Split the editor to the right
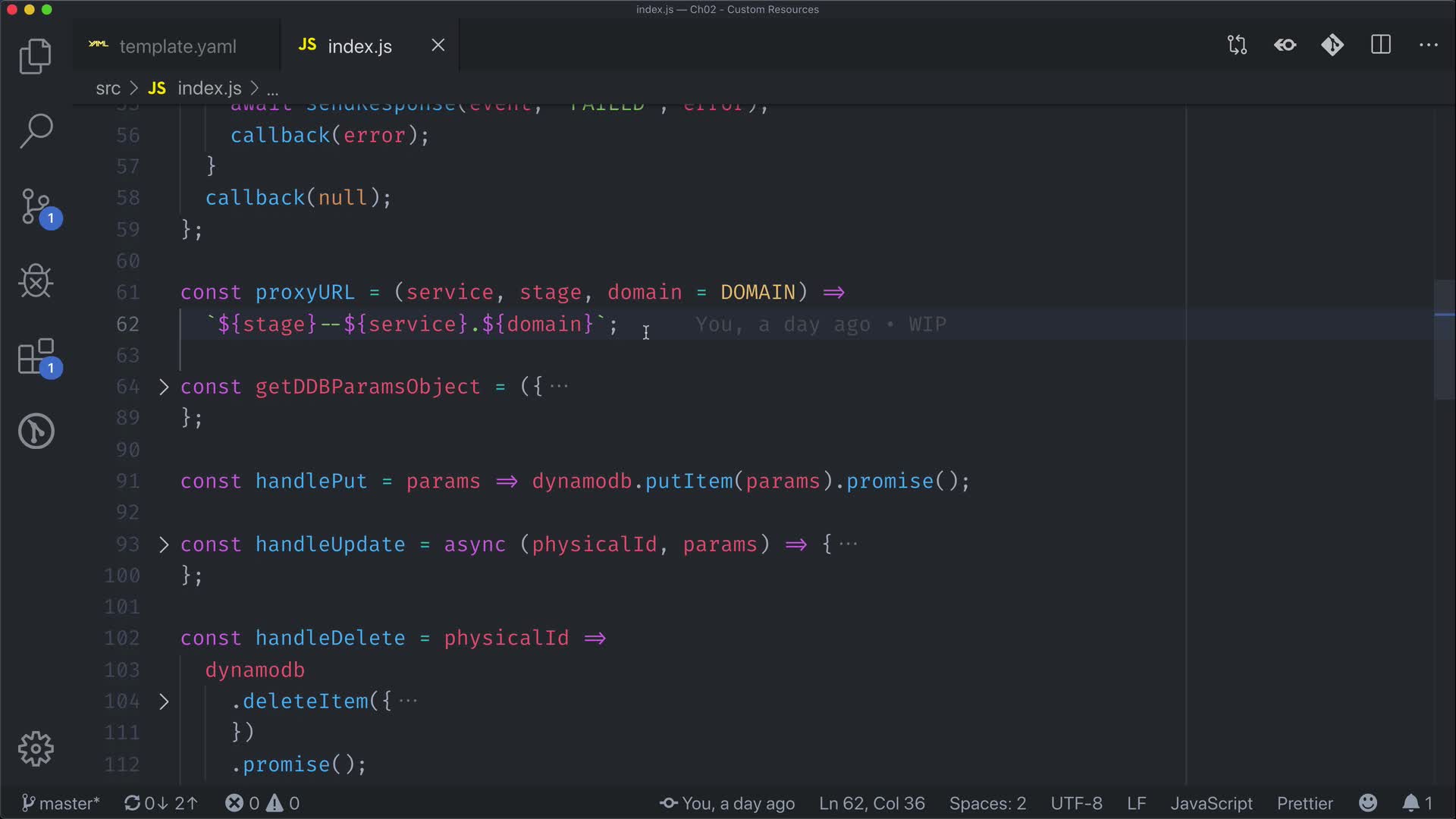1456x819 pixels. point(1381,45)
